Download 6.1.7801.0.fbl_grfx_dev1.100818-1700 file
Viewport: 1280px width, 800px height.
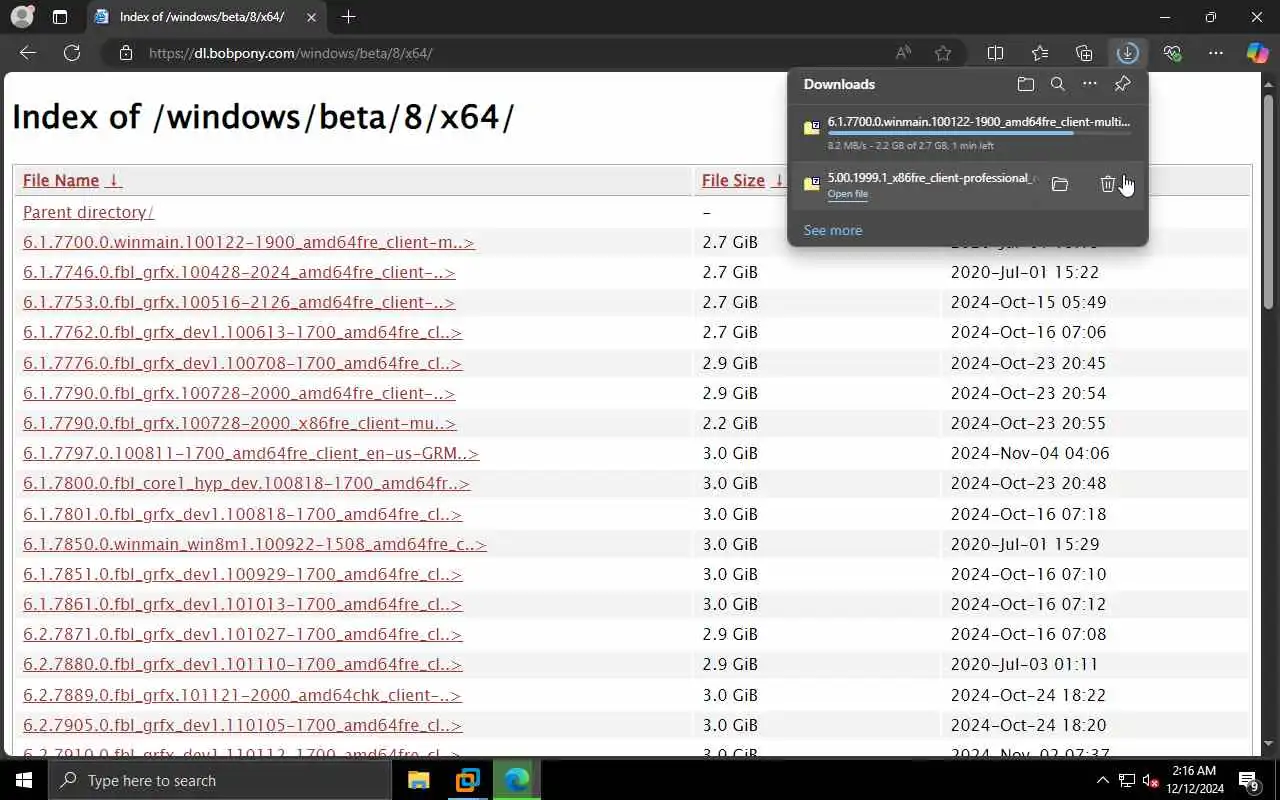click(x=242, y=514)
